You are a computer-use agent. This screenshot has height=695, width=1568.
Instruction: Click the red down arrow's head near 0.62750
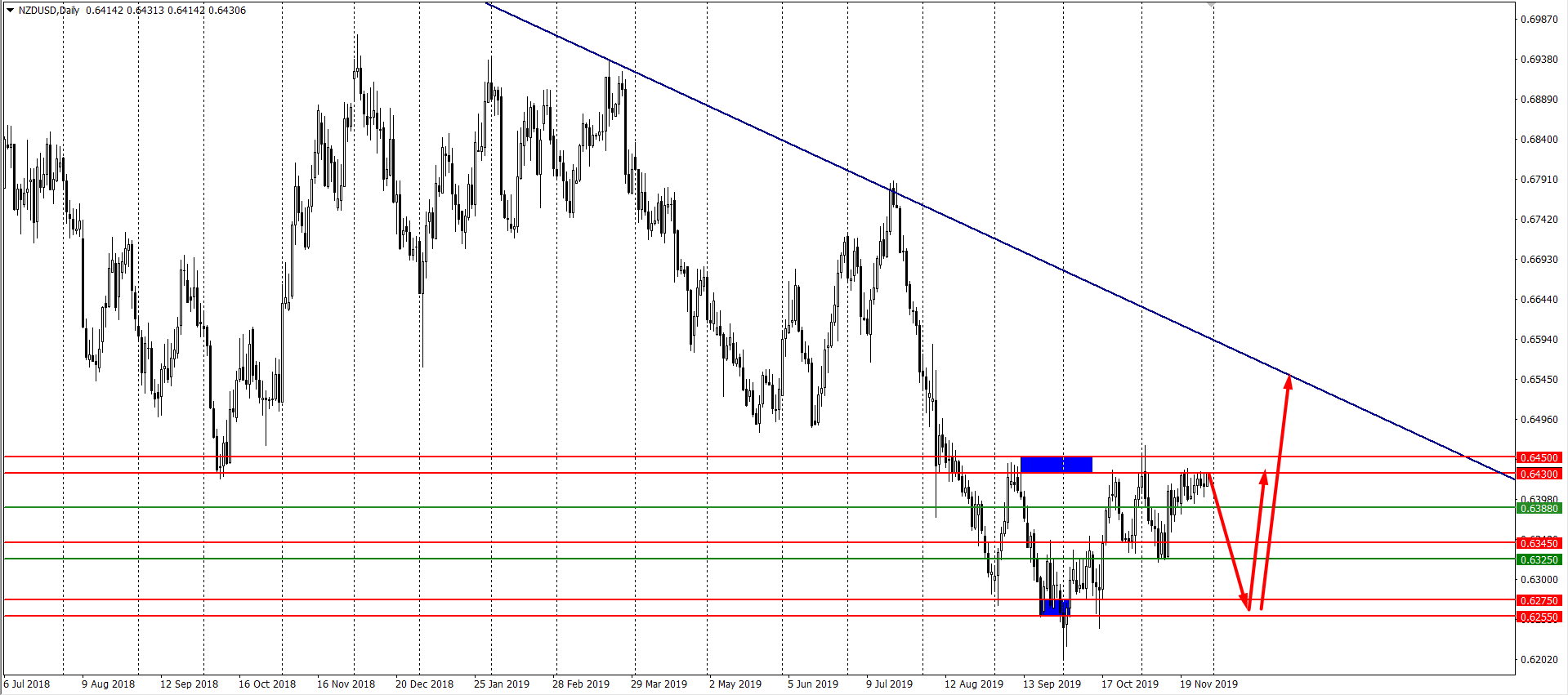tap(1247, 604)
